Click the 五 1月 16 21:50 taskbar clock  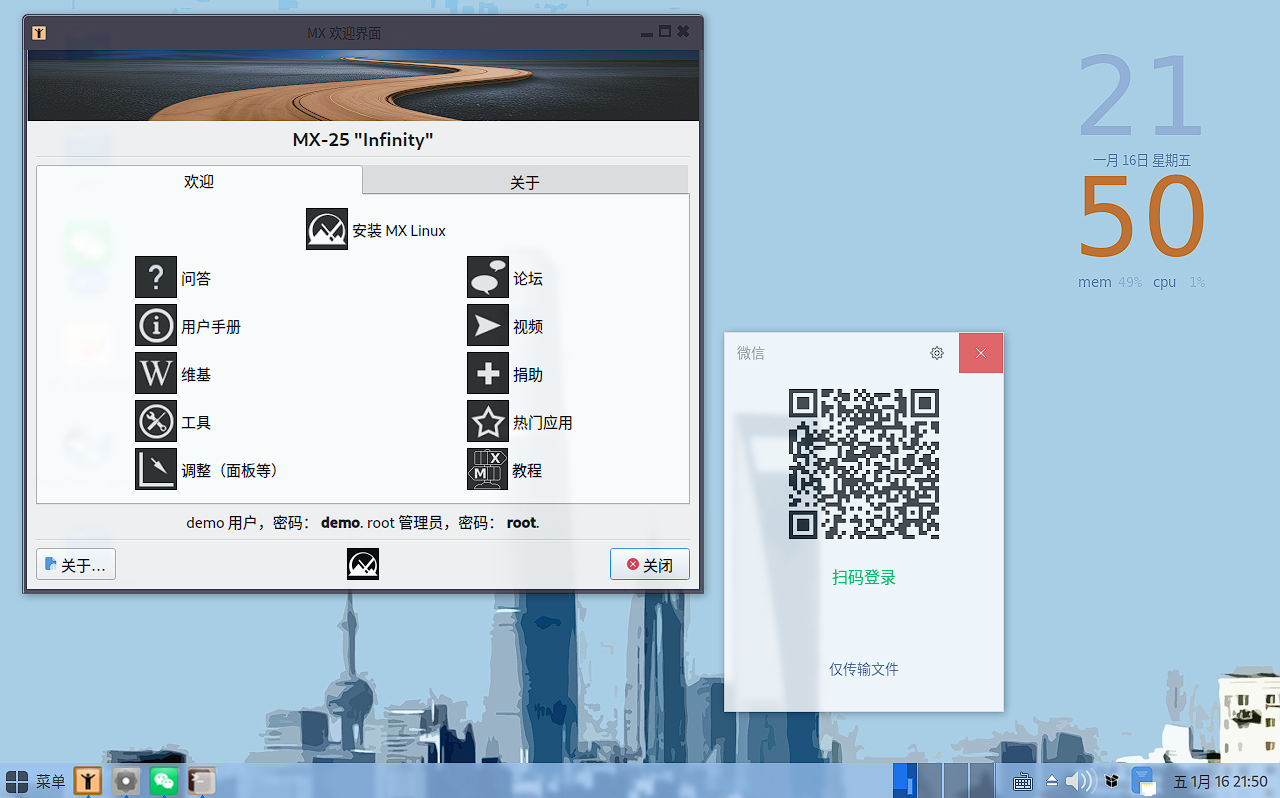point(1220,782)
